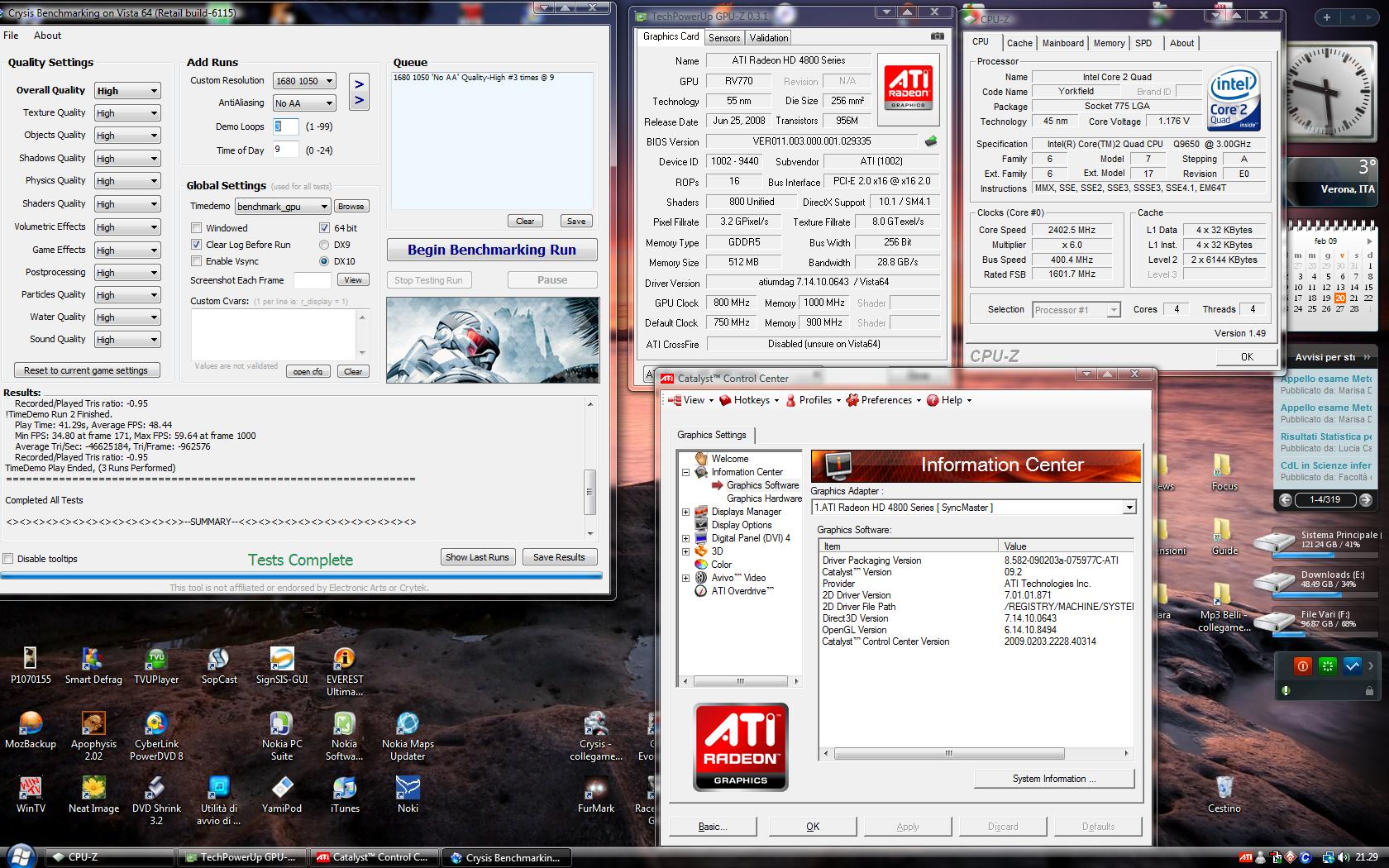Click the ATI Radeon logo in GPU-Z
The image size is (1389, 868).
pos(909,88)
